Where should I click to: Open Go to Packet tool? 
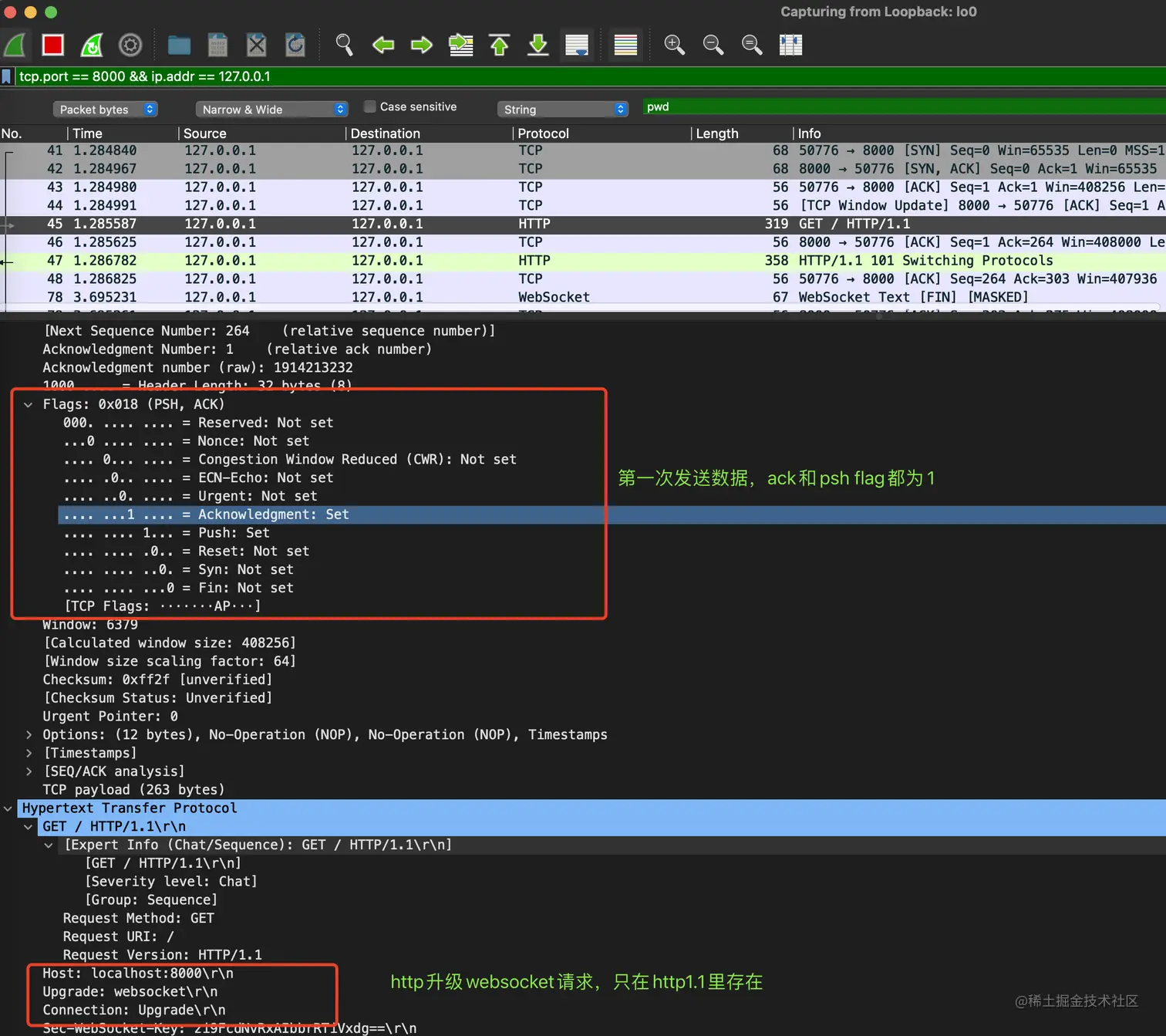pyautogui.click(x=461, y=45)
